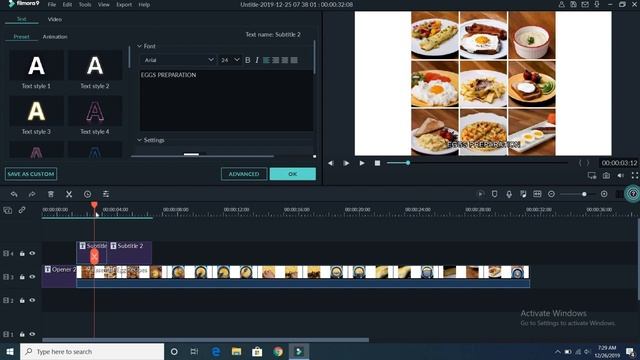
Task: Zoom out timeline with the minus icon
Action: click(x=551, y=194)
